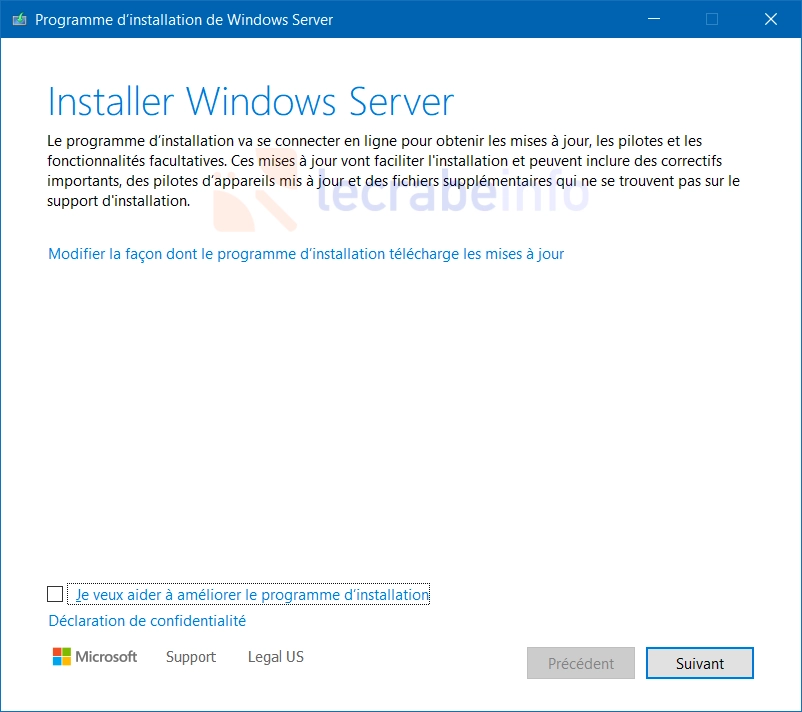Click the Suivant button

pos(700,663)
